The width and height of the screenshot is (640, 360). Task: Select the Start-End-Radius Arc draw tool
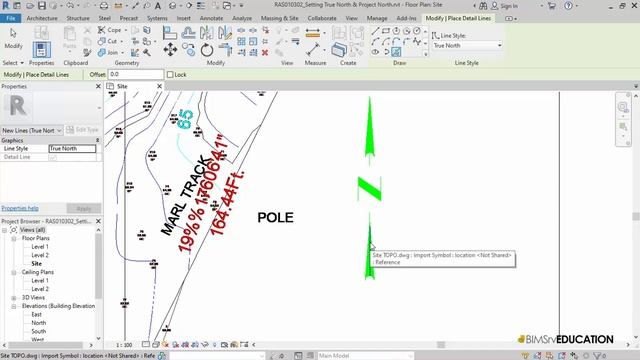[x=376, y=41]
